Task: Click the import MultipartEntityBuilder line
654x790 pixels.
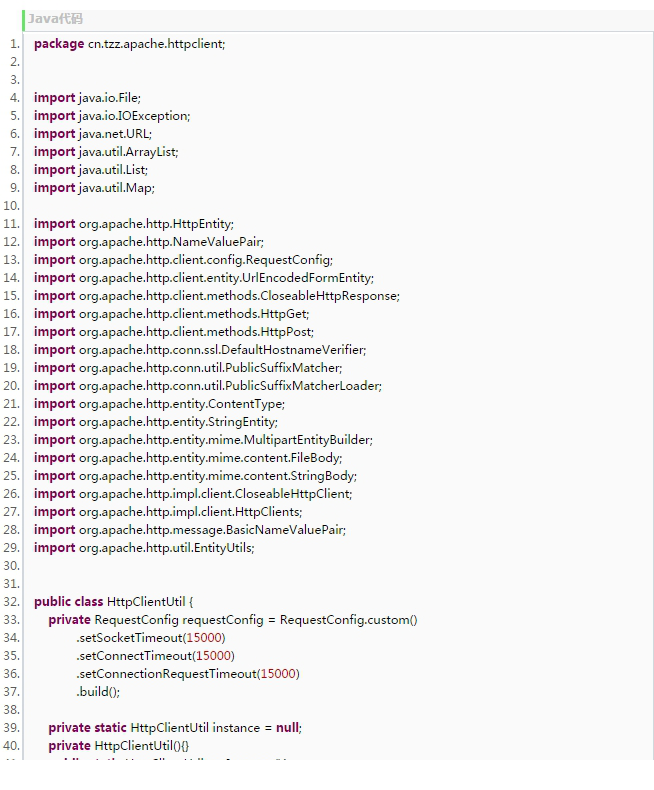Action: 203,440
